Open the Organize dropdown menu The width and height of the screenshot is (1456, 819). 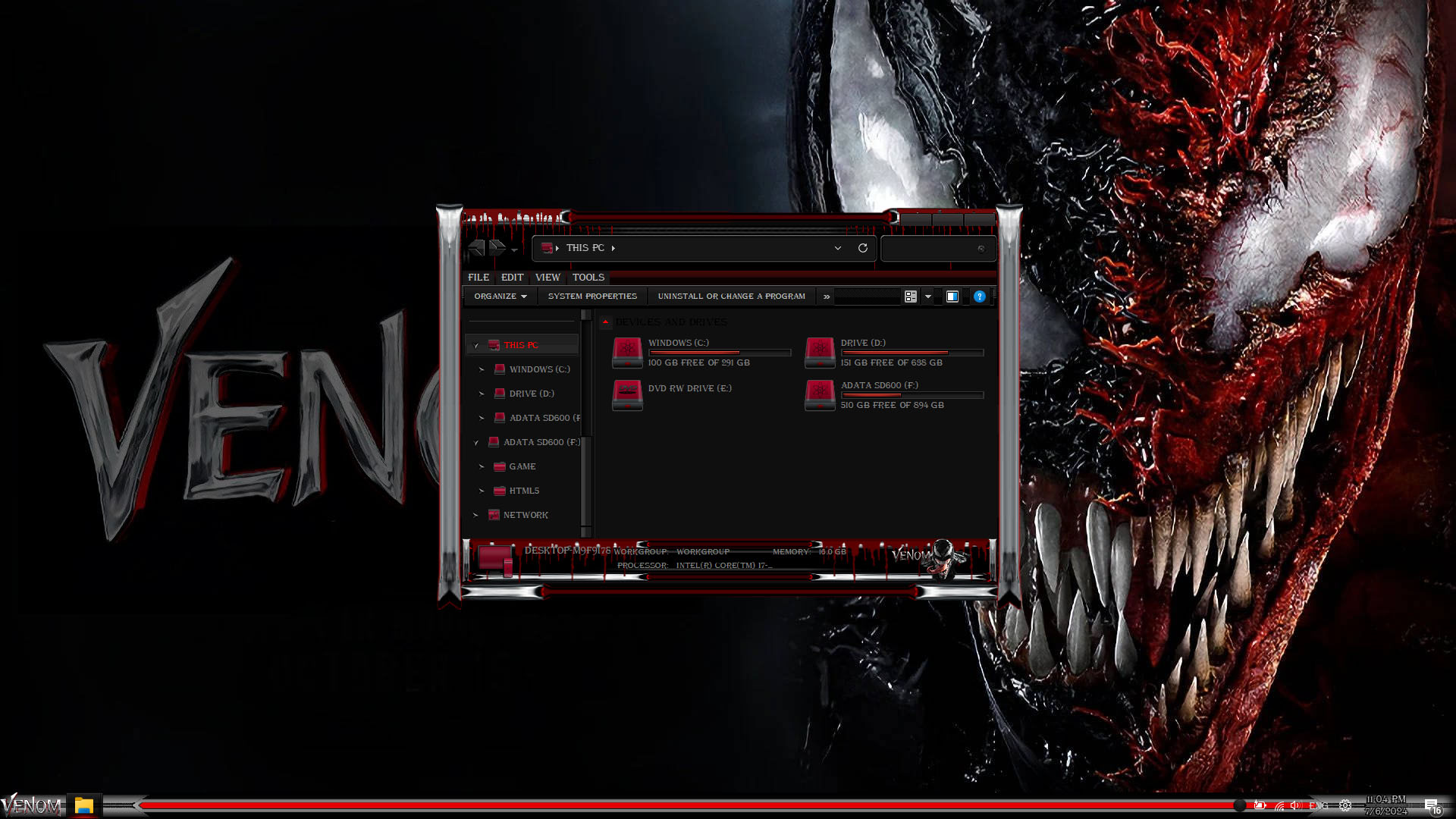pyautogui.click(x=500, y=297)
